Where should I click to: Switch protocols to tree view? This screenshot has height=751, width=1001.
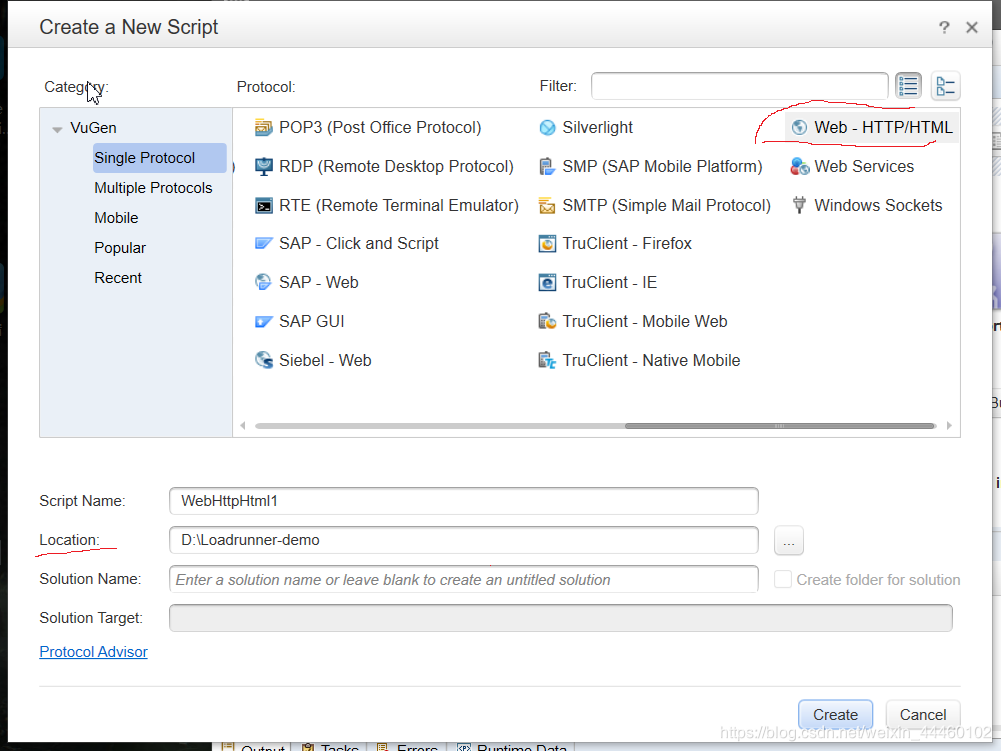click(945, 86)
